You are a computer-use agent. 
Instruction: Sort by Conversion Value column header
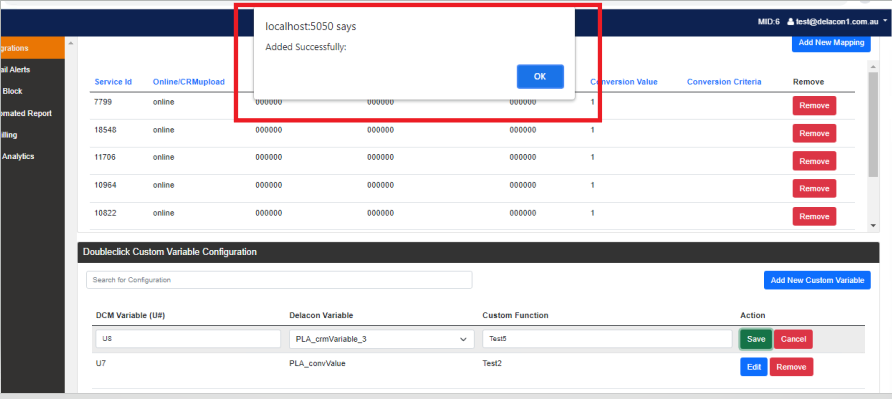pos(623,82)
